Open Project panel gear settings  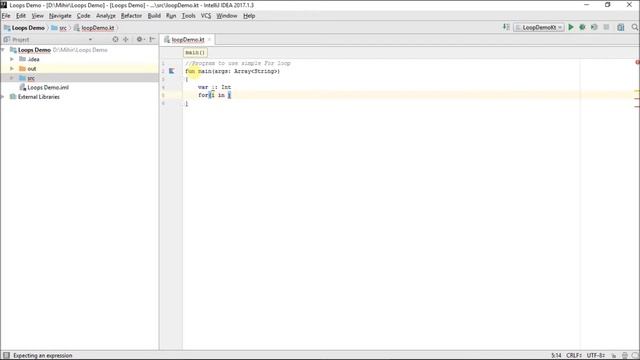click(140, 39)
